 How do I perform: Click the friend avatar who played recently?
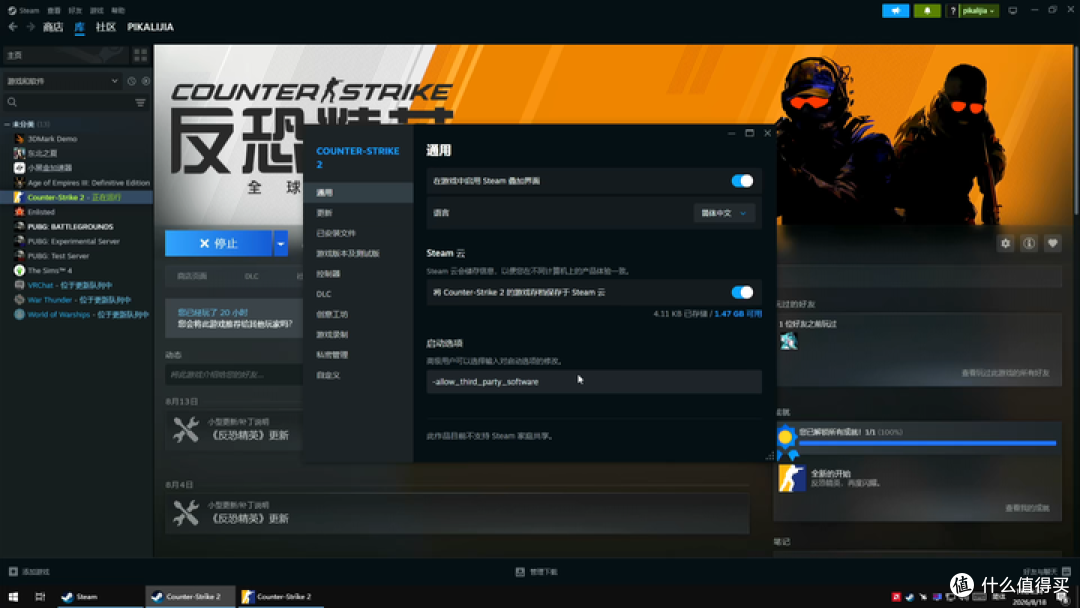[789, 341]
